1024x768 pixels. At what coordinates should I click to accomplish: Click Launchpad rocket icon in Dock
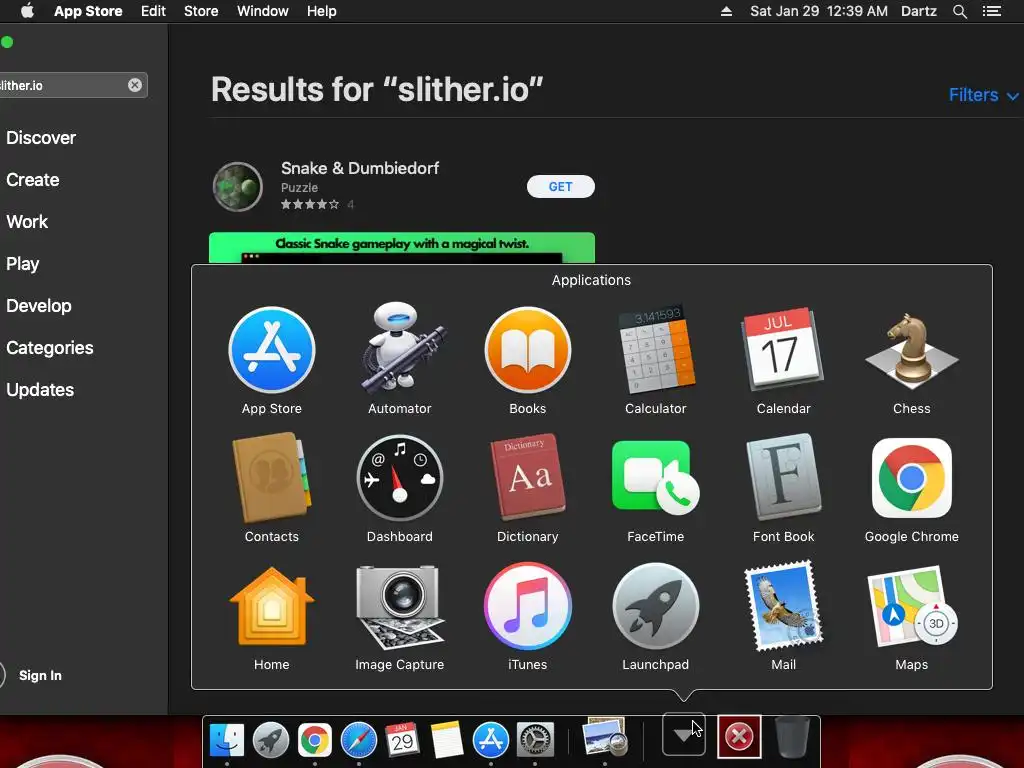[x=270, y=740]
